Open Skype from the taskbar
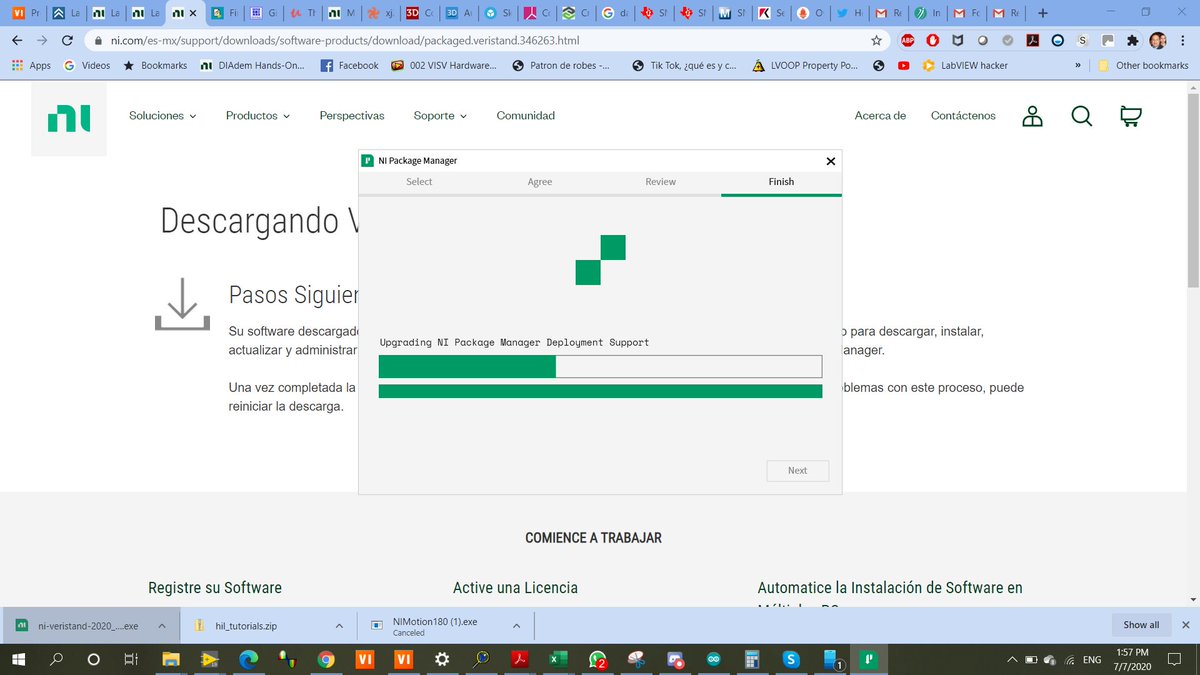1200x675 pixels. click(790, 660)
